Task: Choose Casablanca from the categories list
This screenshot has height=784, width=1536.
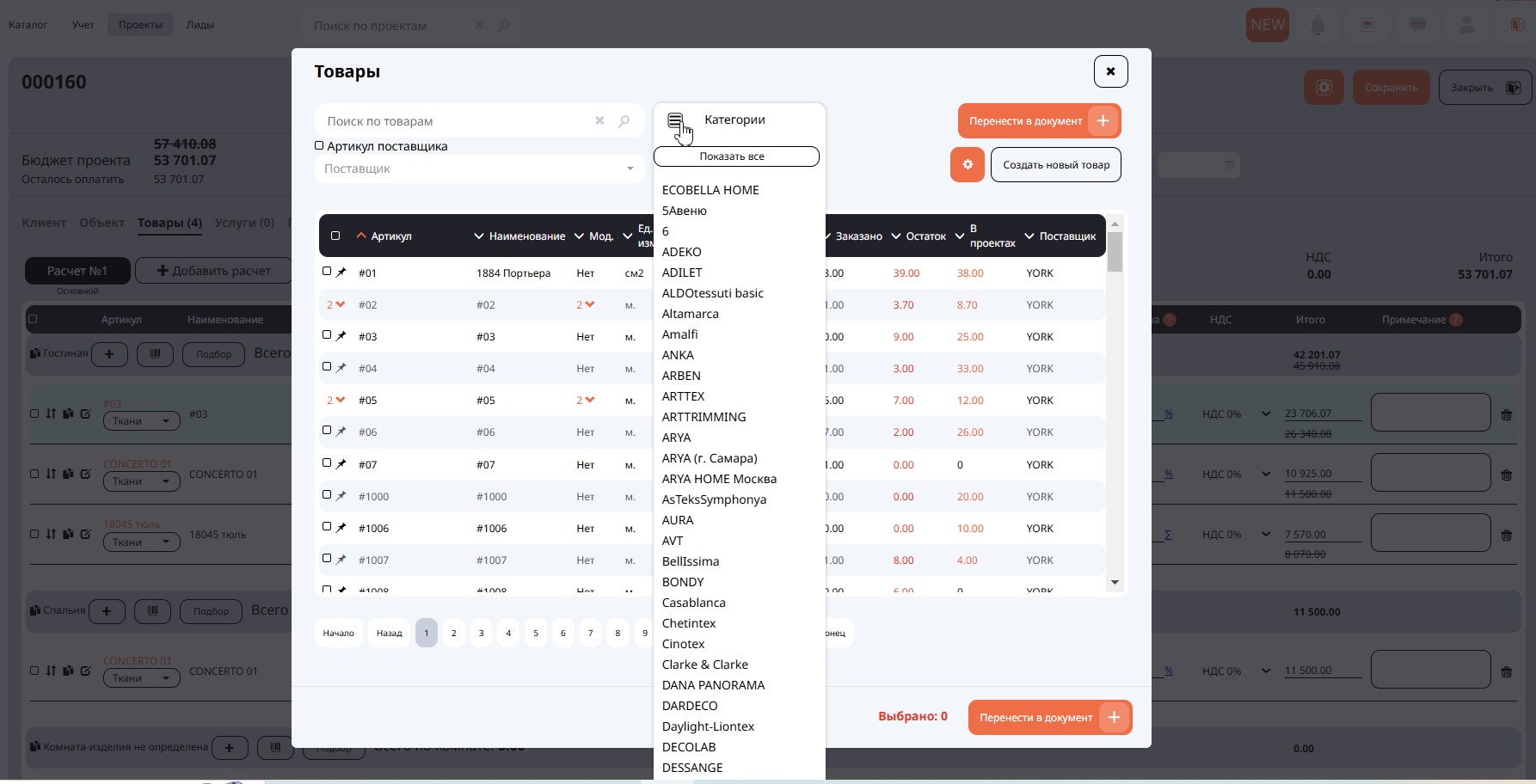Action: (x=694, y=603)
